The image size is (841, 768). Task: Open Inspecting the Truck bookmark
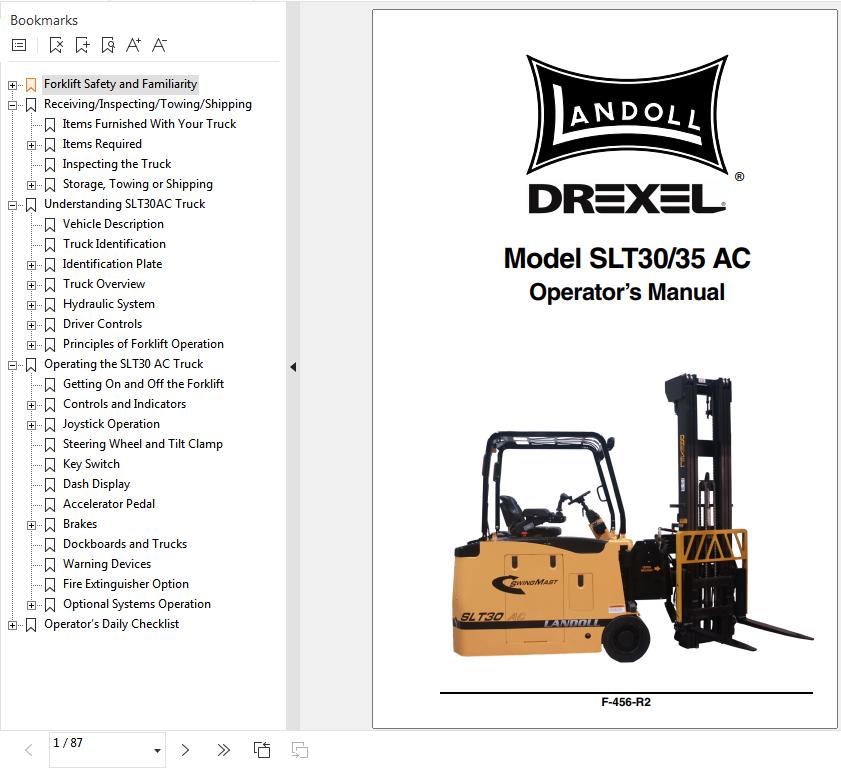click(117, 164)
